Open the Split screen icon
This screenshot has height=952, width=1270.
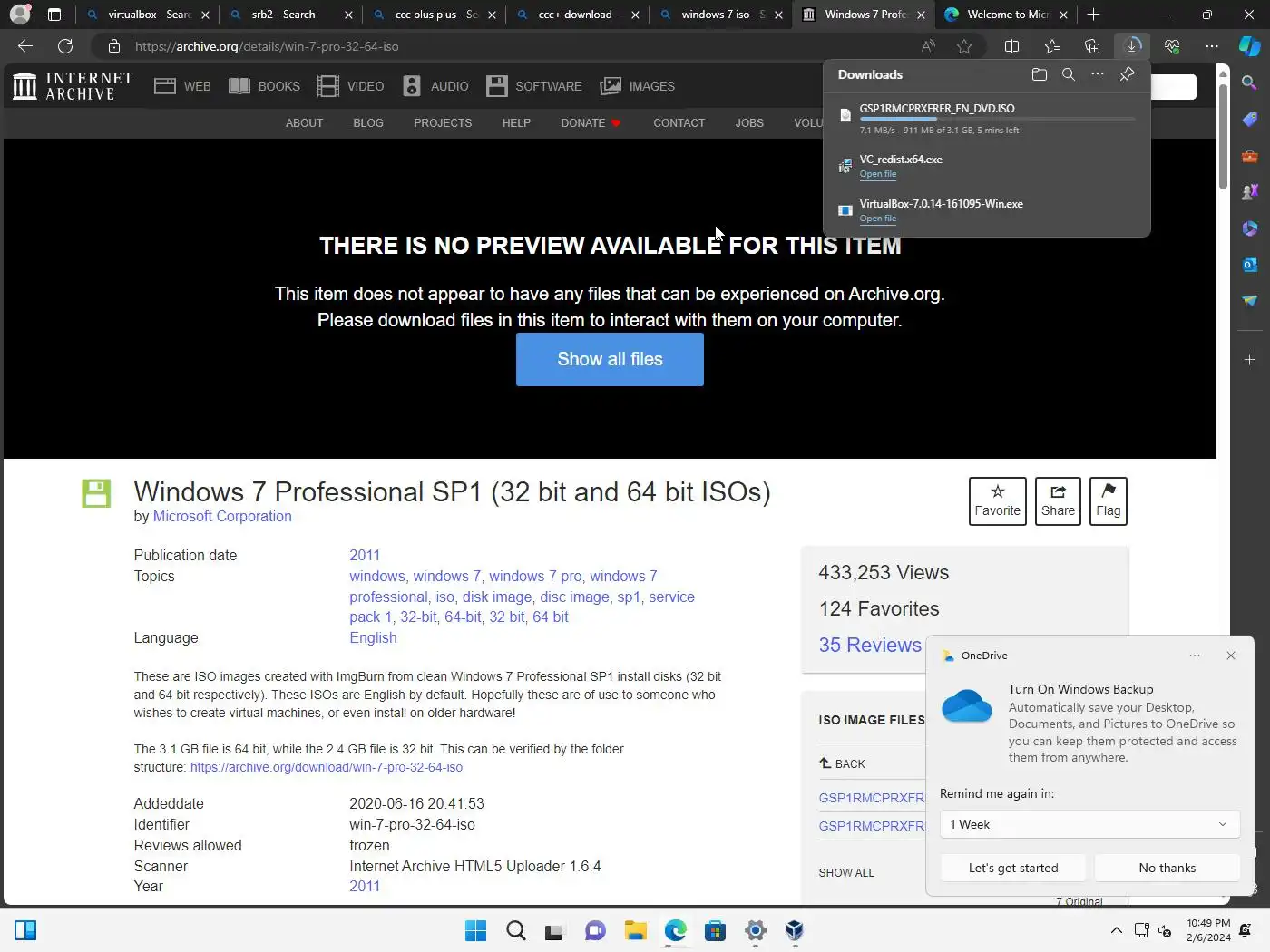1012,46
